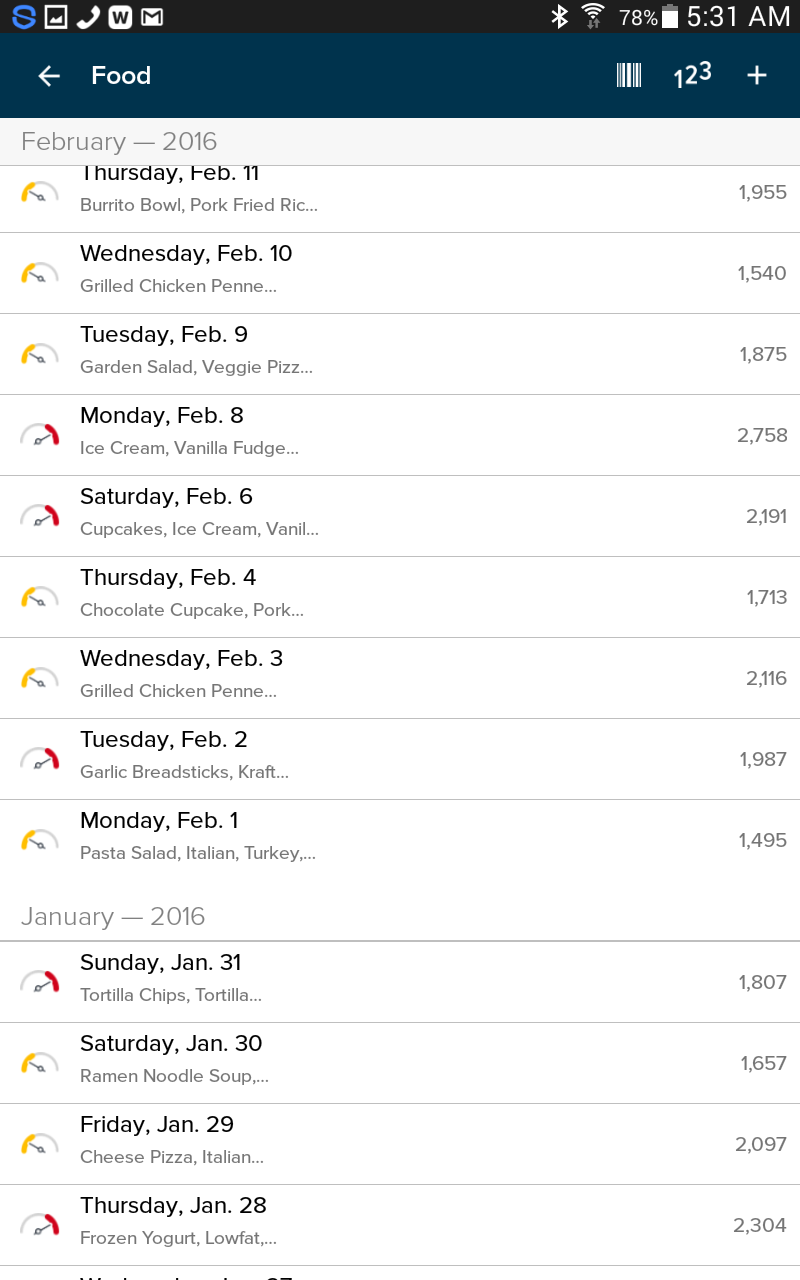Open Thursday, Feb. 4 entry

(x=400, y=597)
